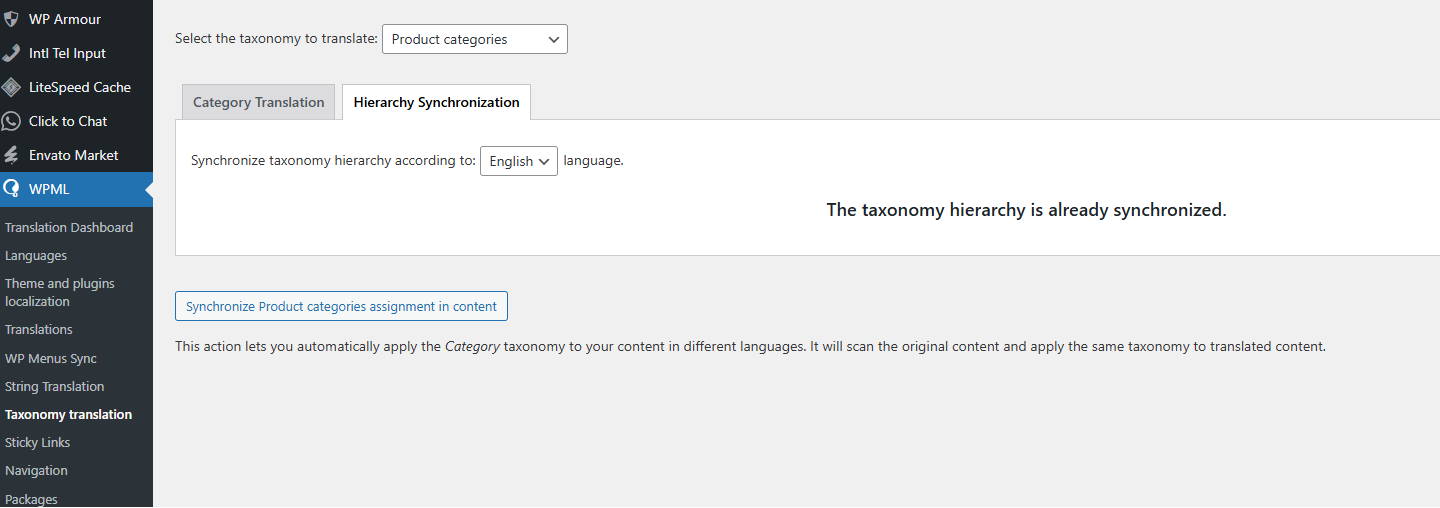
Task: Click the LiteSpeed Cache diamond icon
Action: (x=12, y=87)
